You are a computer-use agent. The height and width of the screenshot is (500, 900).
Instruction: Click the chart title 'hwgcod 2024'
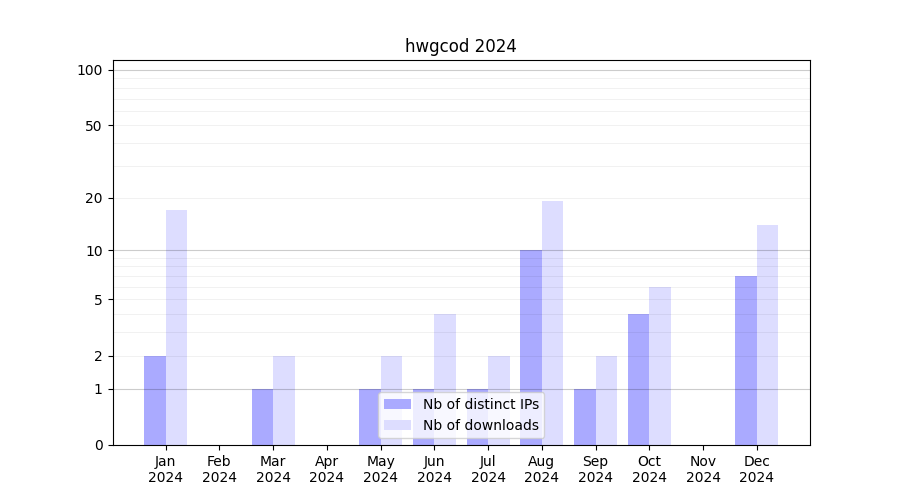point(460,46)
